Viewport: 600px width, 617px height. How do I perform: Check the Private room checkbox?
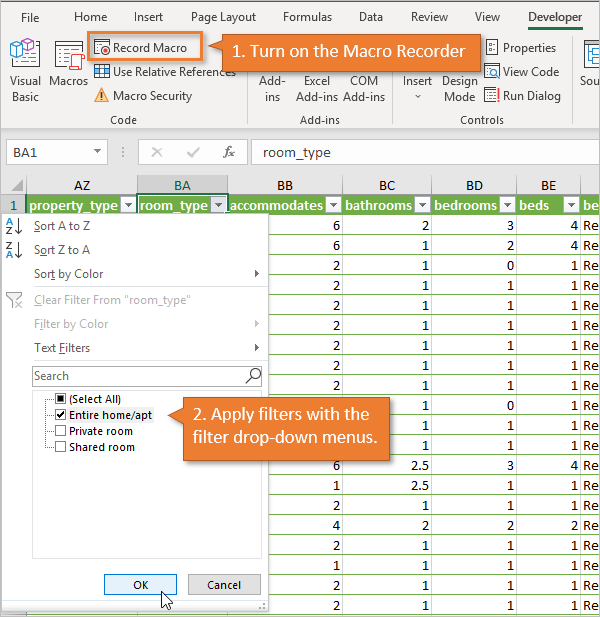(61, 431)
